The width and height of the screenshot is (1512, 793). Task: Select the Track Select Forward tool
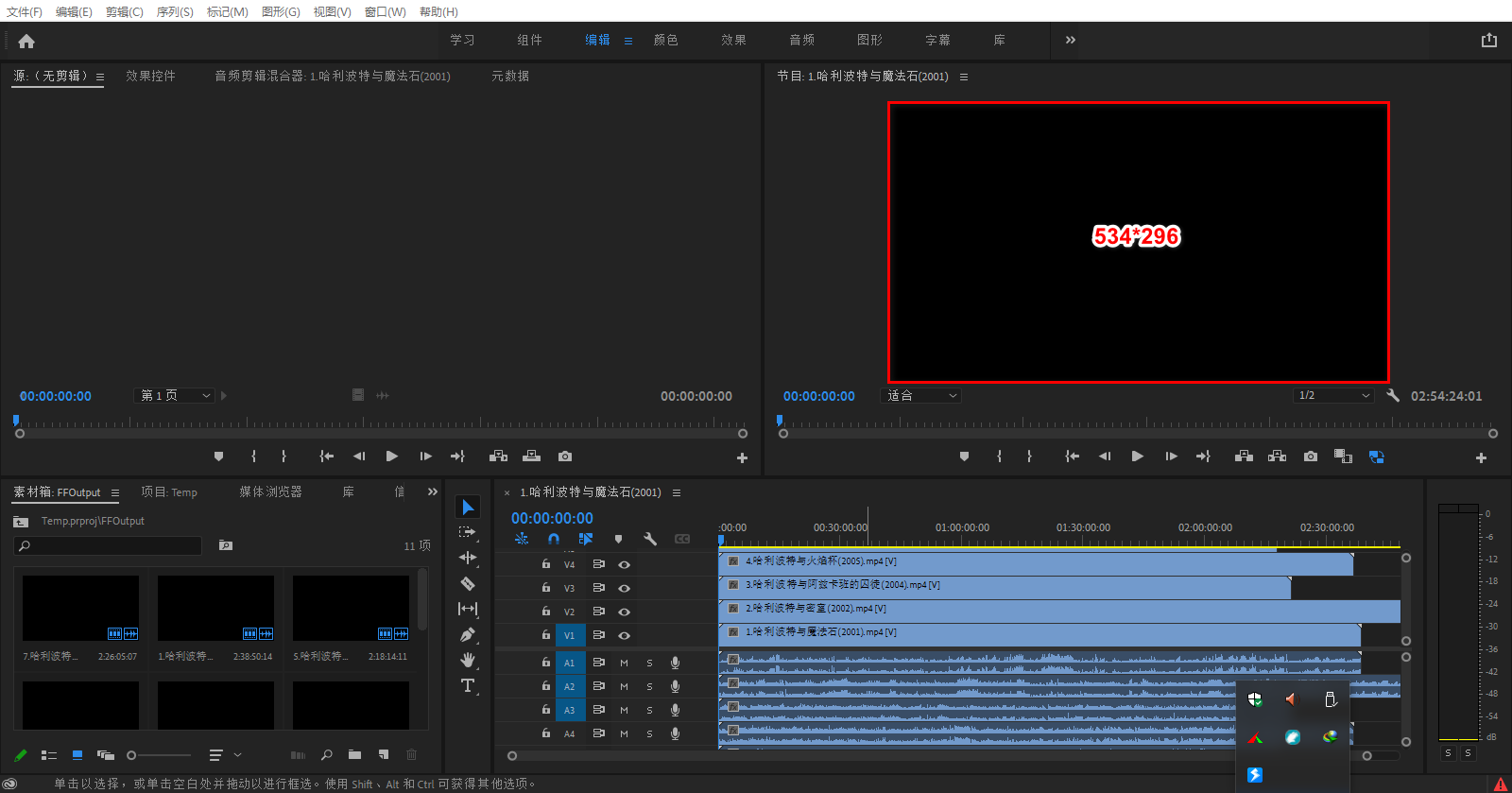tap(468, 533)
